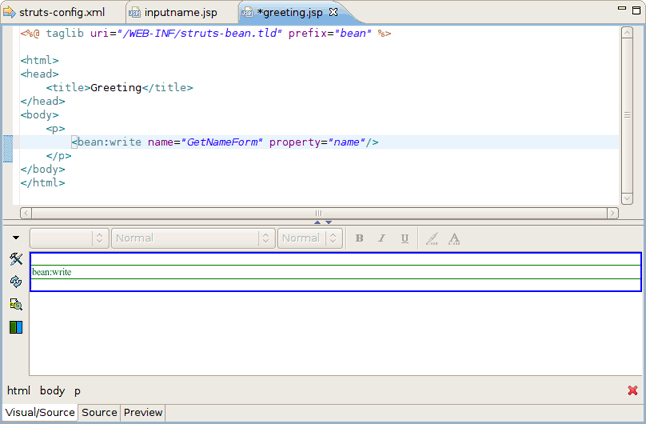Toggle the green-blue split layout icon
The image size is (646, 424).
tap(16, 328)
